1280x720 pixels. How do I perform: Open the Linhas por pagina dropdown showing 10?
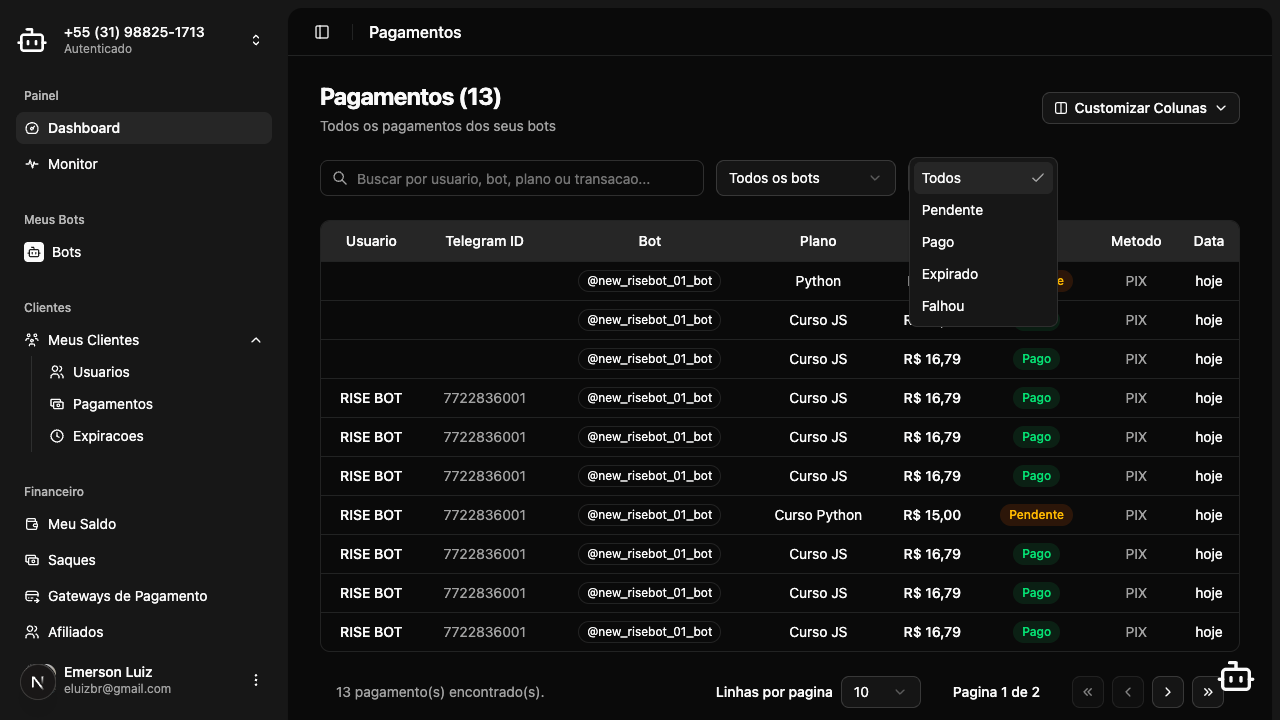pyautogui.click(x=881, y=692)
